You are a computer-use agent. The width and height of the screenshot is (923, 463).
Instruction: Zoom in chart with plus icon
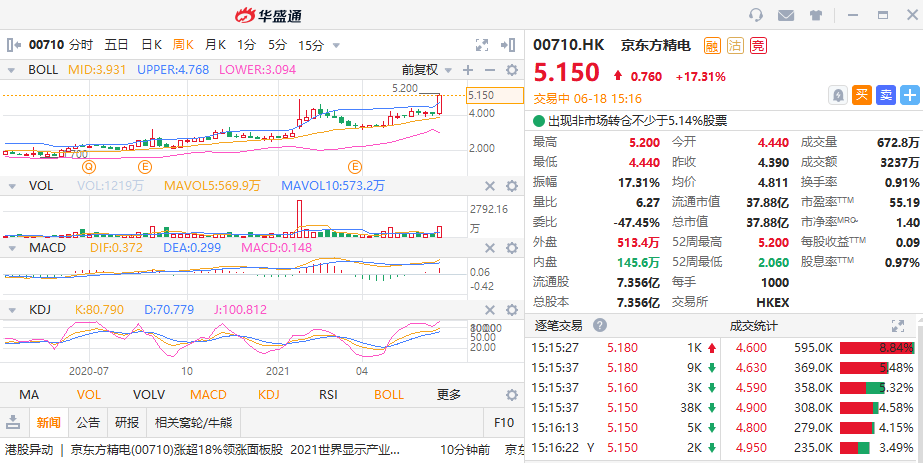point(468,70)
